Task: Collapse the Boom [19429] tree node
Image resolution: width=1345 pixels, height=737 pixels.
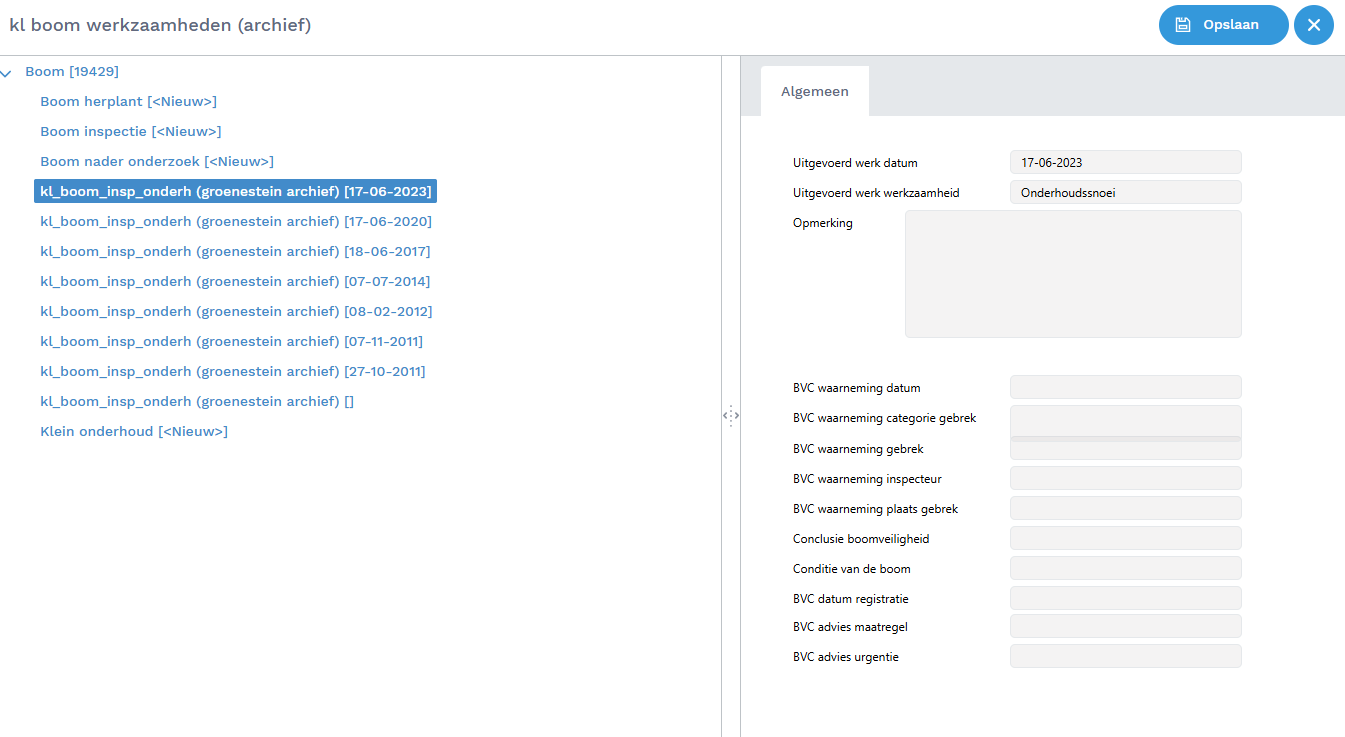Action: (x=7, y=72)
